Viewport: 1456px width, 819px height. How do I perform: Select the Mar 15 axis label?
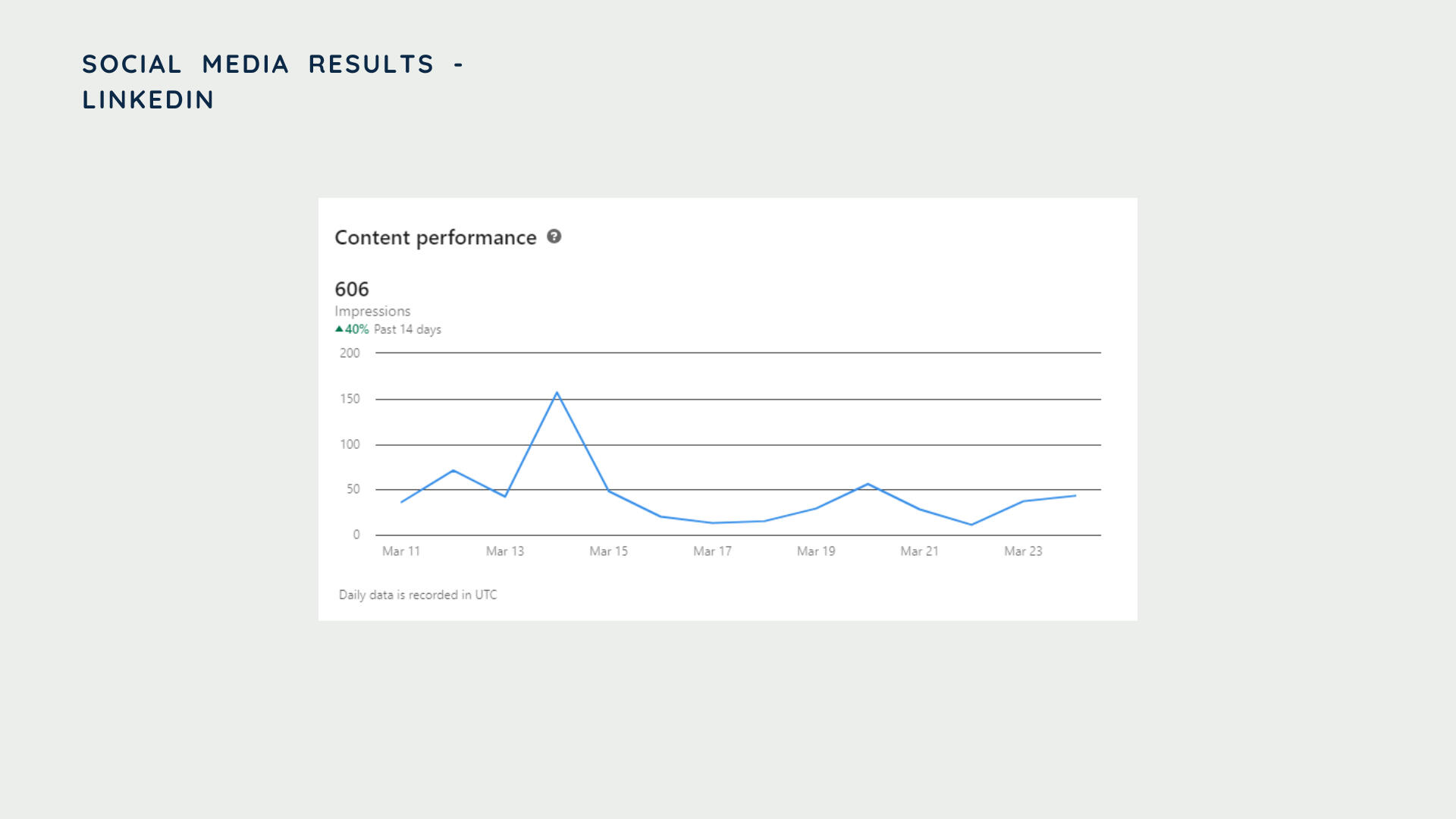tap(608, 551)
